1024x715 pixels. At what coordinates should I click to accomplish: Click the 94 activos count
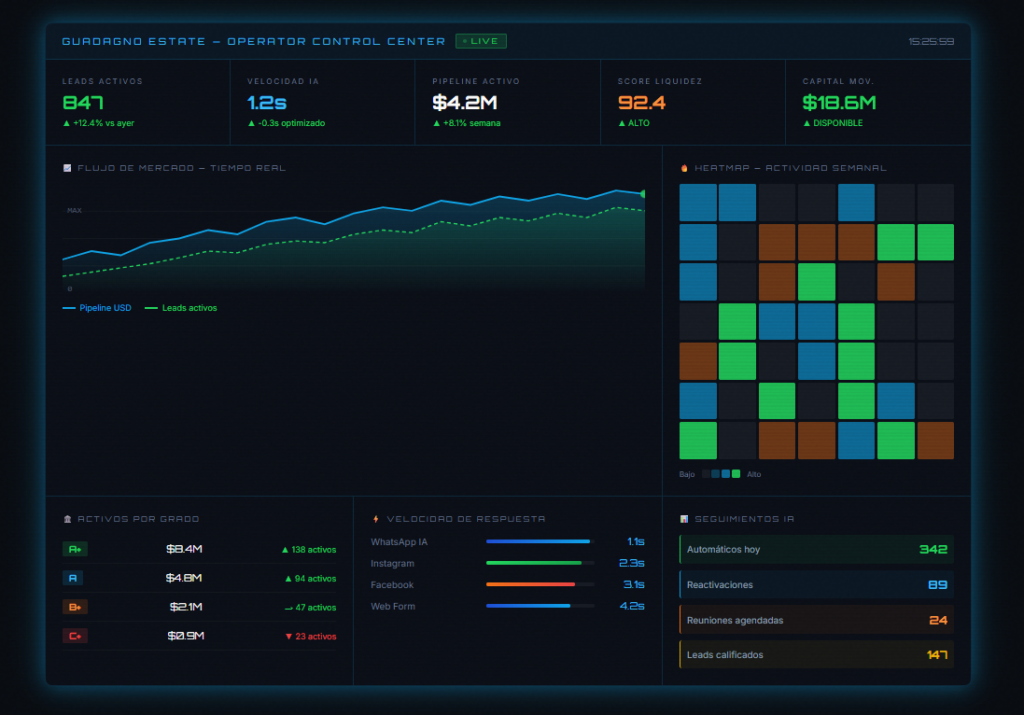pyautogui.click(x=311, y=579)
